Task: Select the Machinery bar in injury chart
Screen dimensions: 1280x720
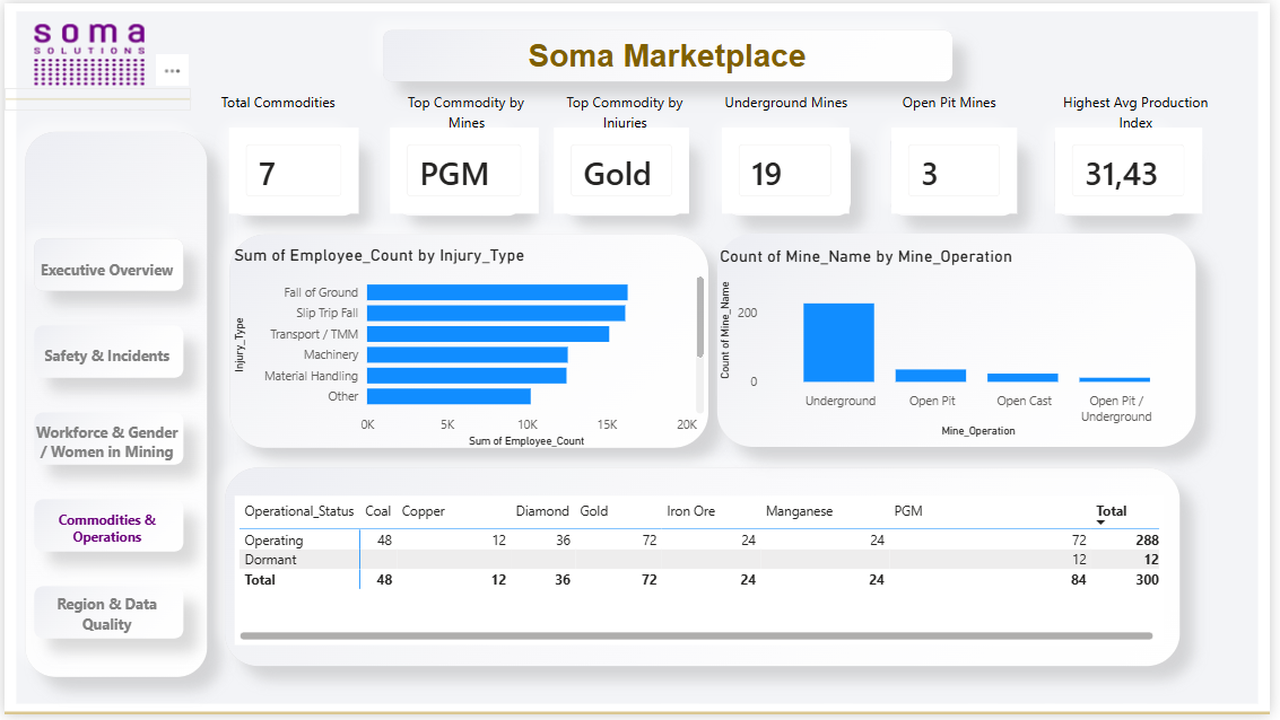Action: coord(467,355)
